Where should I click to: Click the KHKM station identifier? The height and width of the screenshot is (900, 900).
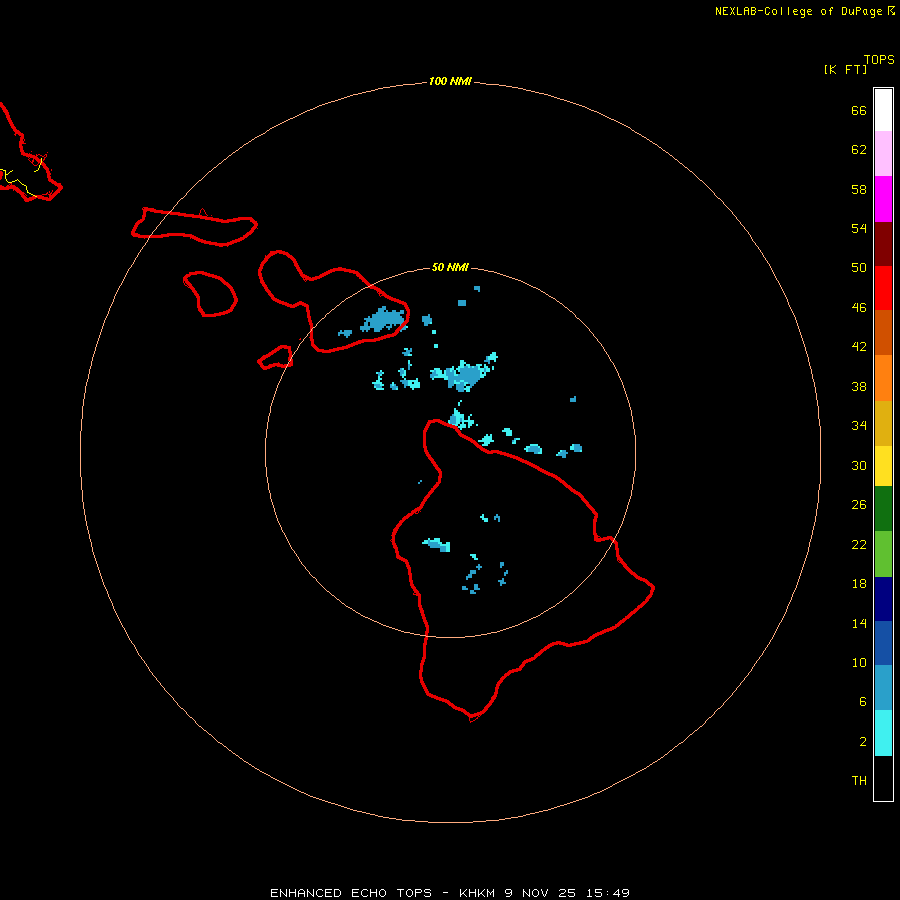pos(476,893)
